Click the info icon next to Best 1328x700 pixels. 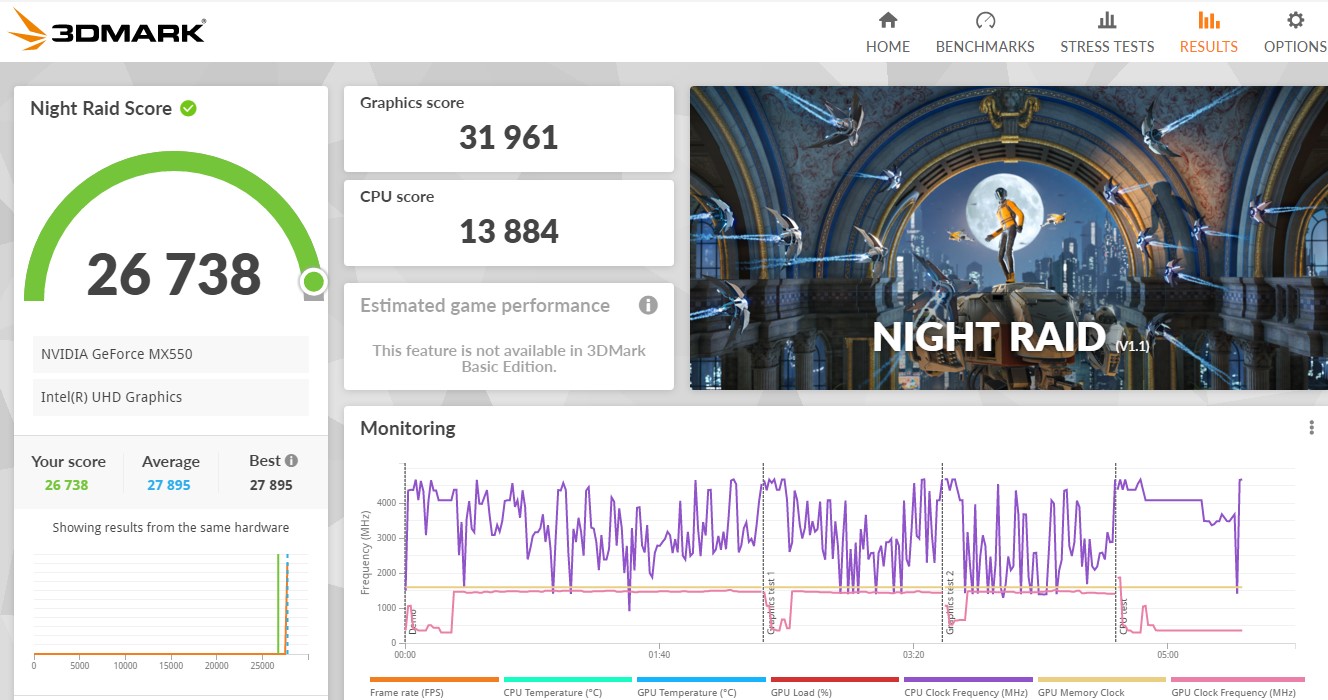(291, 461)
